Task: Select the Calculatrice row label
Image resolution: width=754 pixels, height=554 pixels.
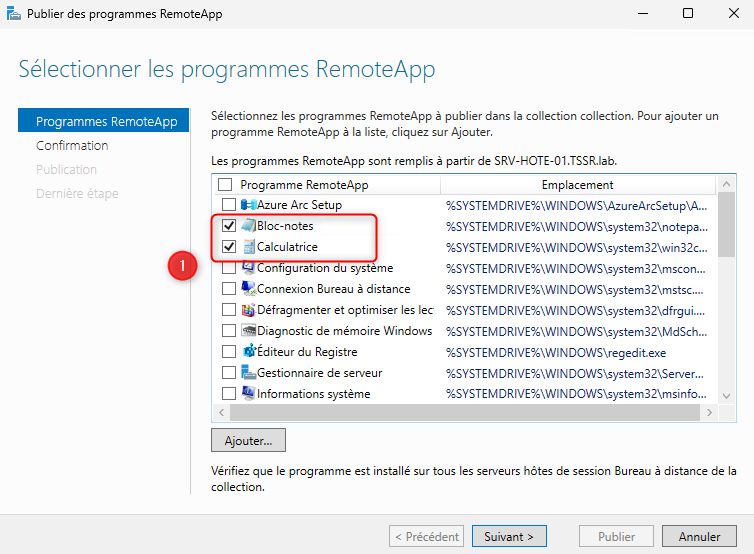Action: (287, 247)
